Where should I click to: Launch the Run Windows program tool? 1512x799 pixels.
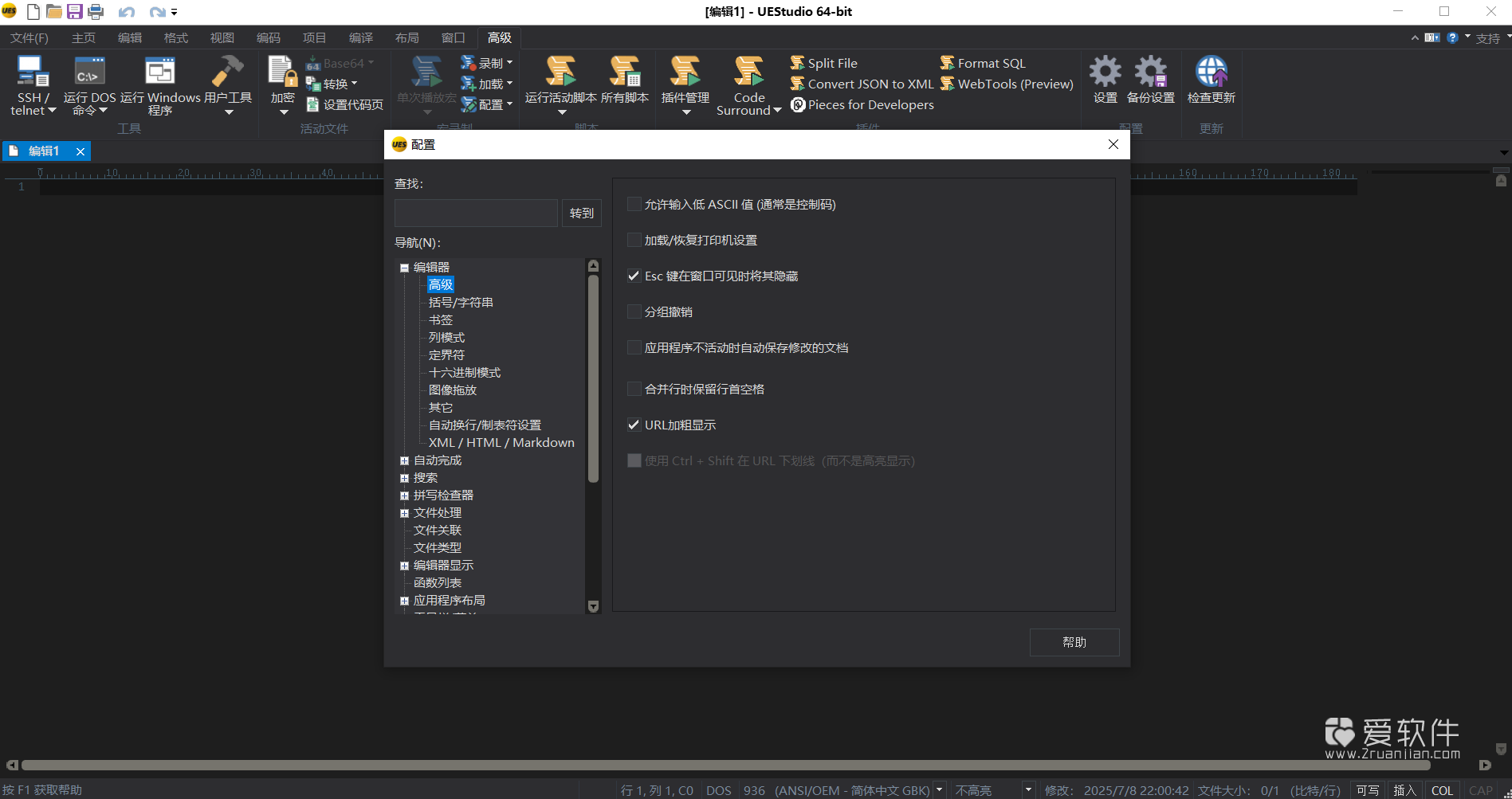point(159,71)
